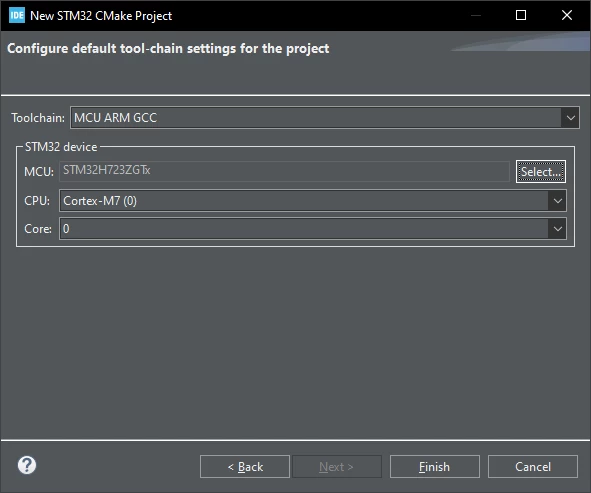Choose the Cortex-M7 (0) CPU field
Screen dimensions: 591x493
click(312, 201)
